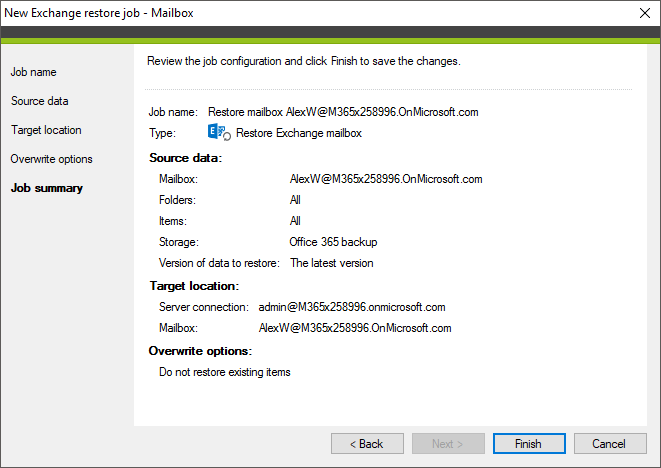Click the Server connection label
Viewport: 661px width, 468px height.
(204, 307)
